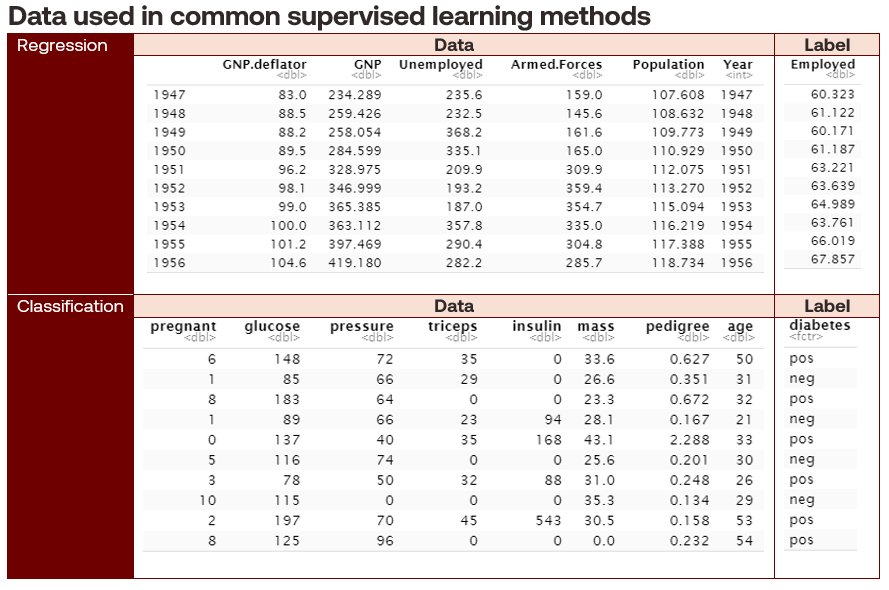Select the pregnant column header
889x590 pixels.
(183, 326)
